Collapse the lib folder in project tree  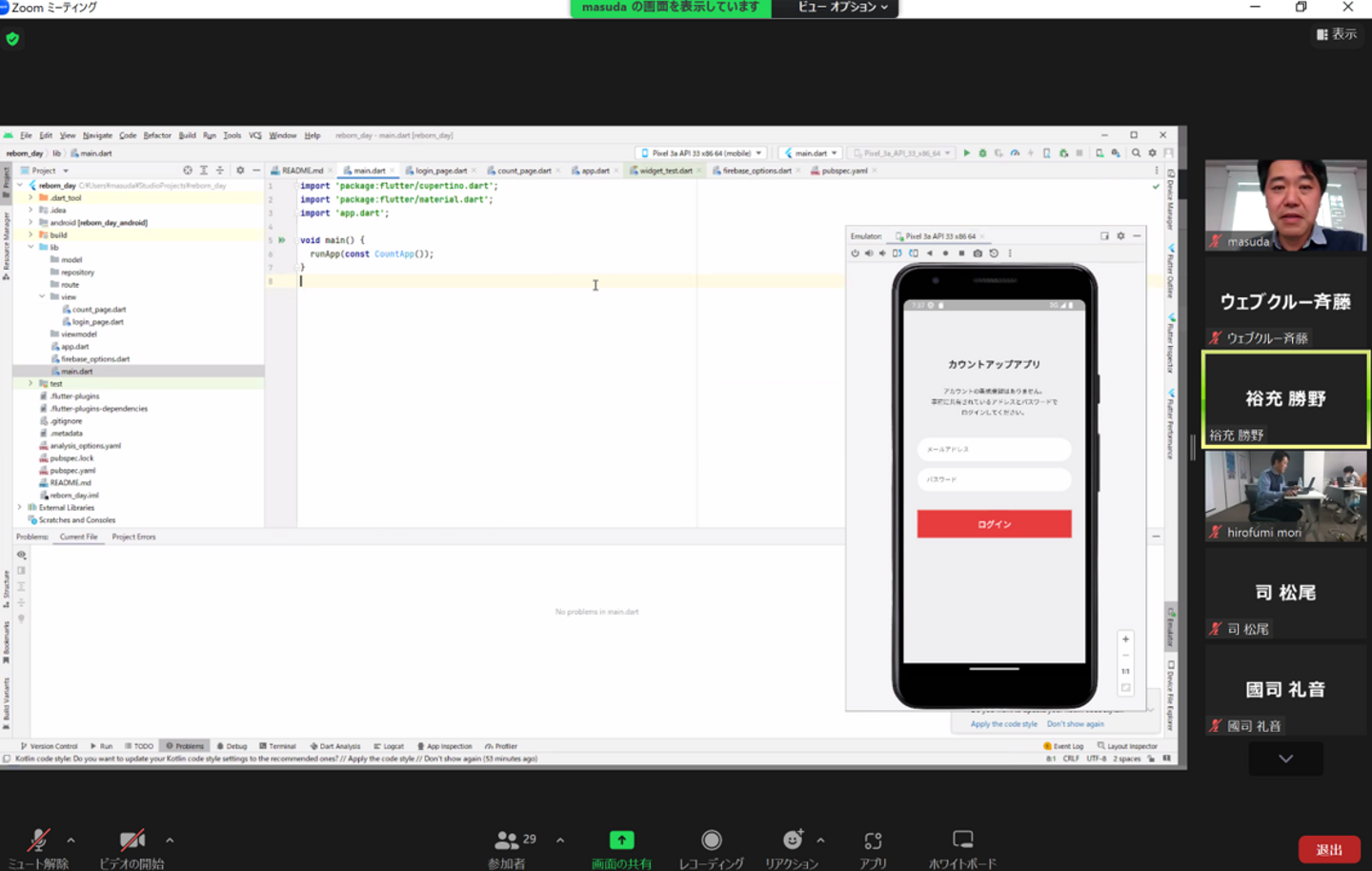pyautogui.click(x=30, y=247)
